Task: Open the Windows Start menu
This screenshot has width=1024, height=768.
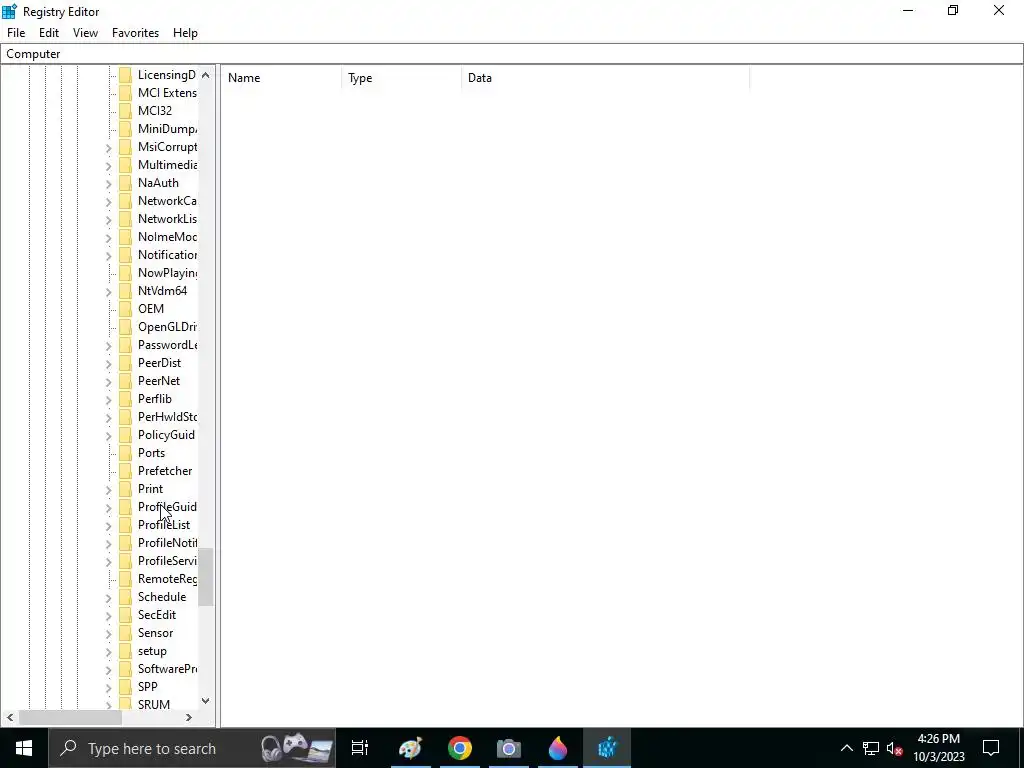Action: pyautogui.click(x=24, y=748)
